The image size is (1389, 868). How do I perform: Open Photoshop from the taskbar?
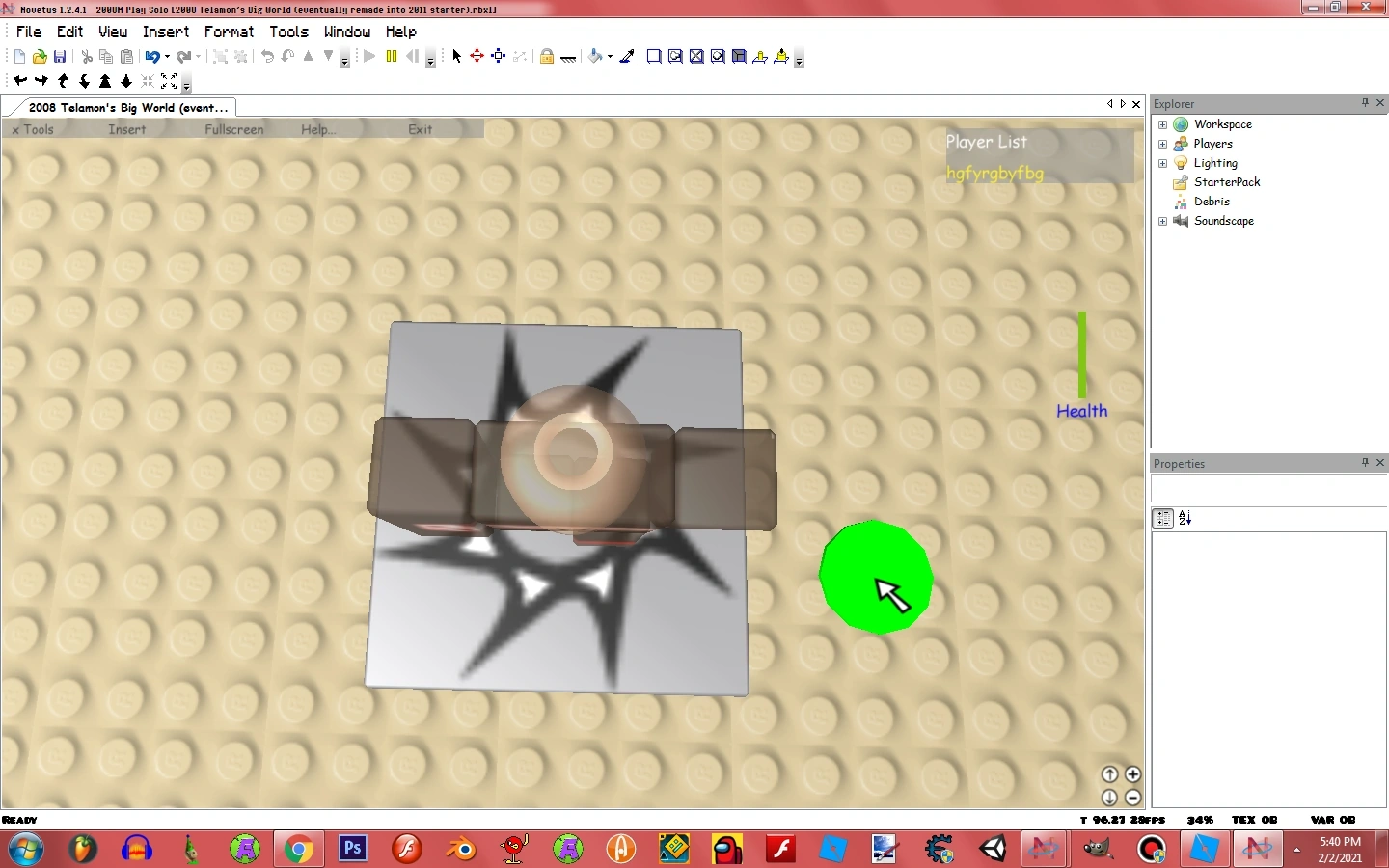[x=353, y=849]
